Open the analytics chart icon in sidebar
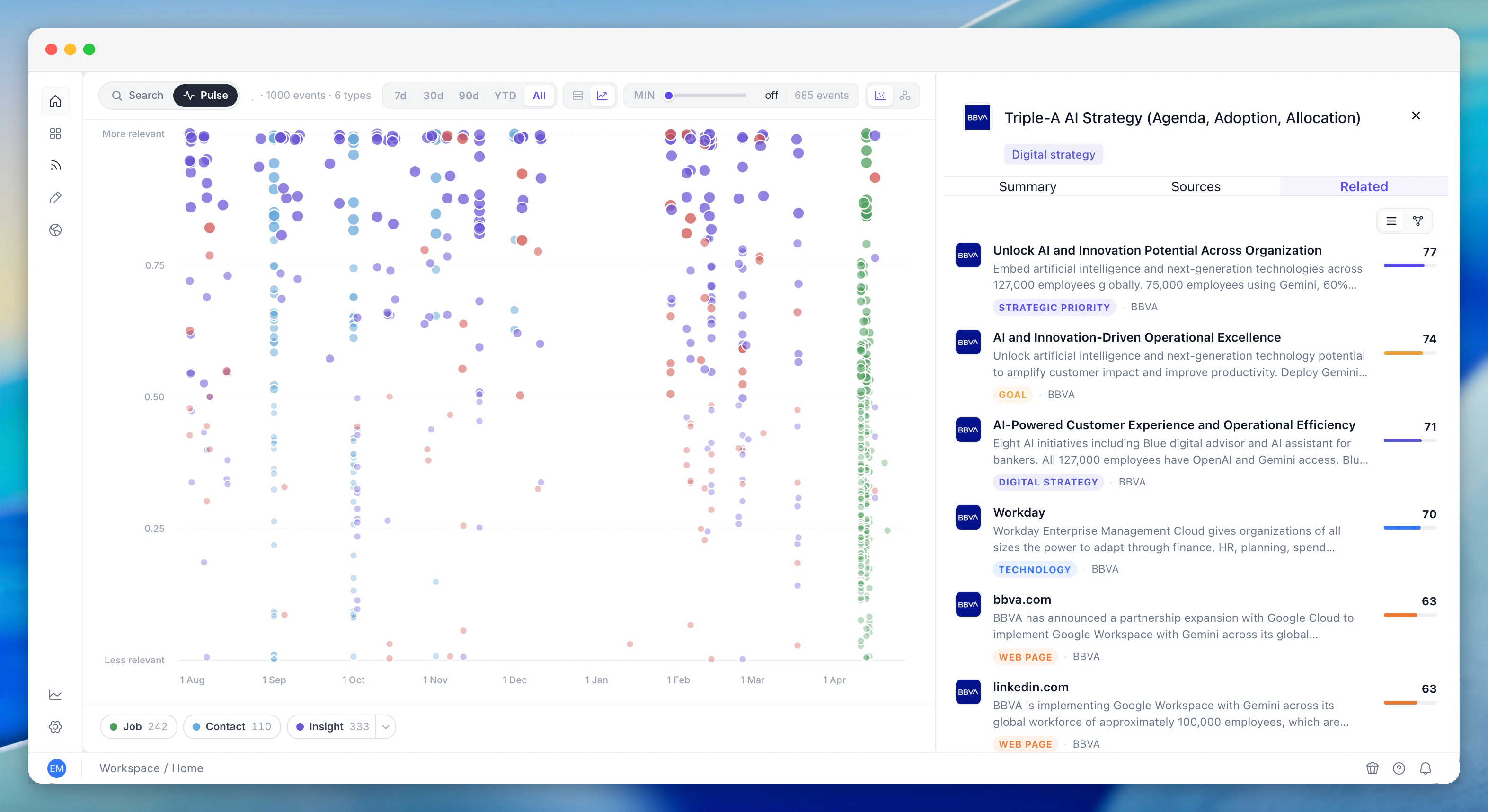 click(55, 695)
